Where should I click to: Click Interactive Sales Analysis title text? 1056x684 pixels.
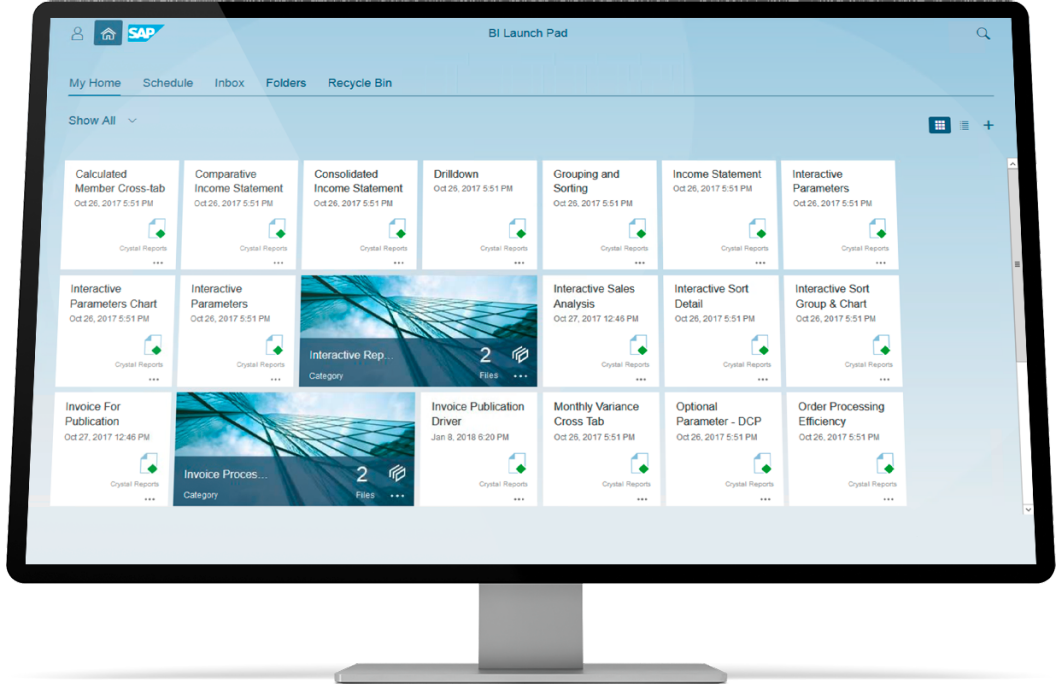(x=594, y=296)
